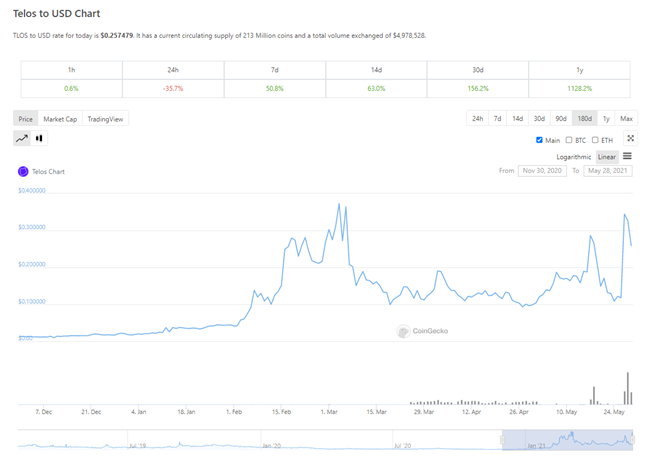Select the Max chart range
The width and height of the screenshot is (647, 466).
pos(626,118)
